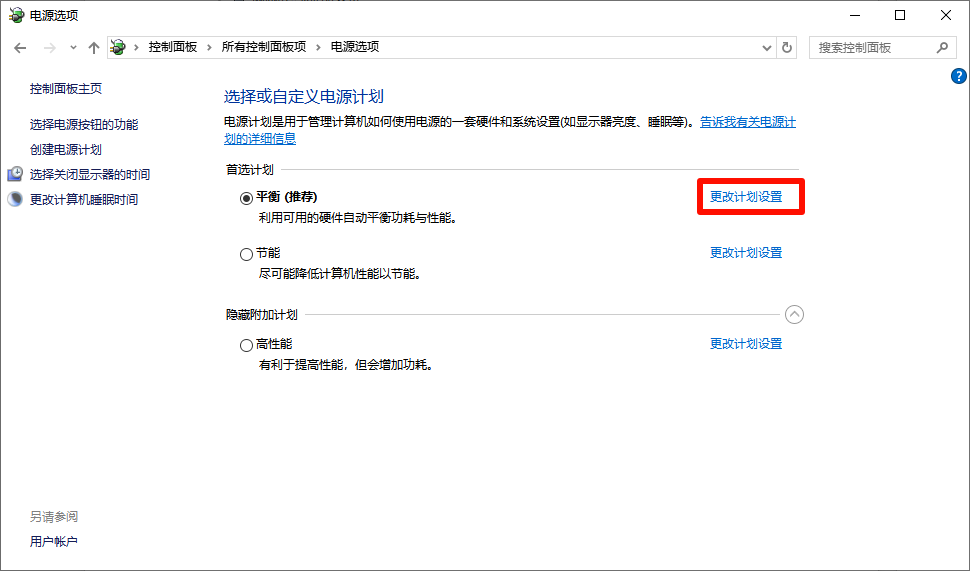Click the forward navigation arrow
Viewport: 970px width, 571px height.
(x=49, y=48)
